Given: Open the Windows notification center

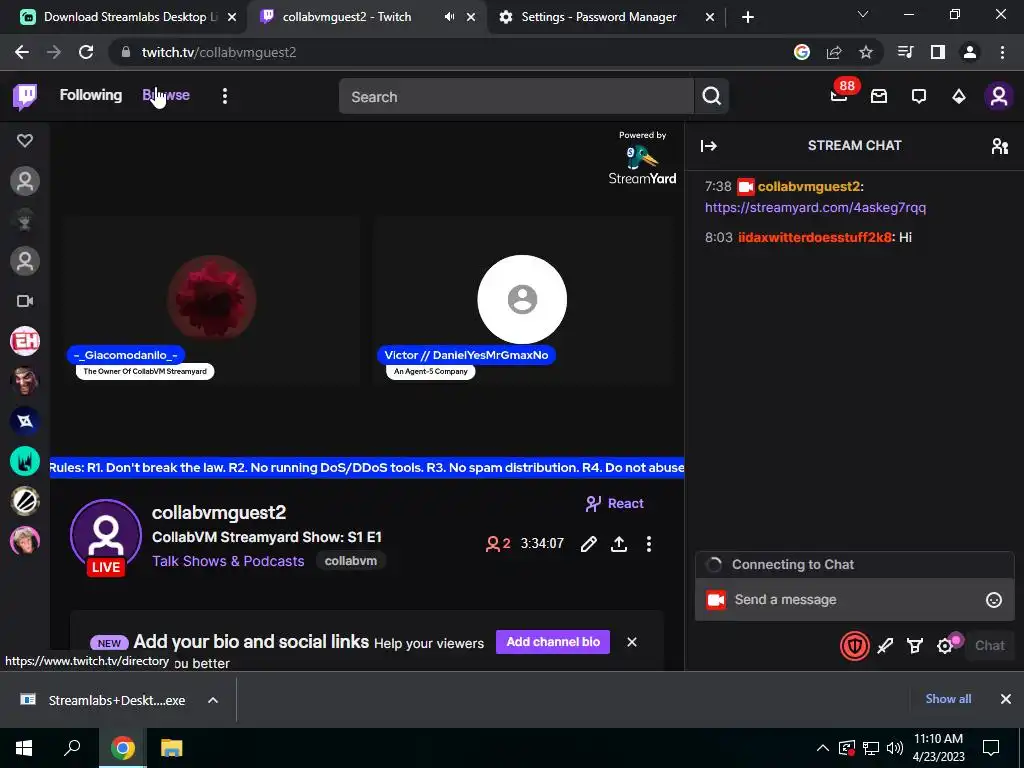Looking at the screenshot, I should (991, 748).
